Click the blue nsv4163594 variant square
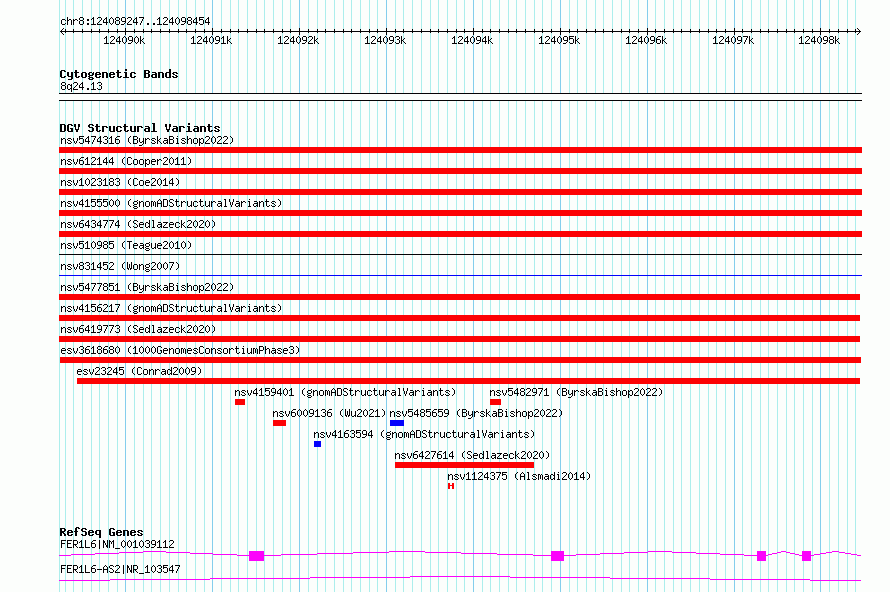Image resolution: width=890 pixels, height=592 pixels. tap(317, 444)
